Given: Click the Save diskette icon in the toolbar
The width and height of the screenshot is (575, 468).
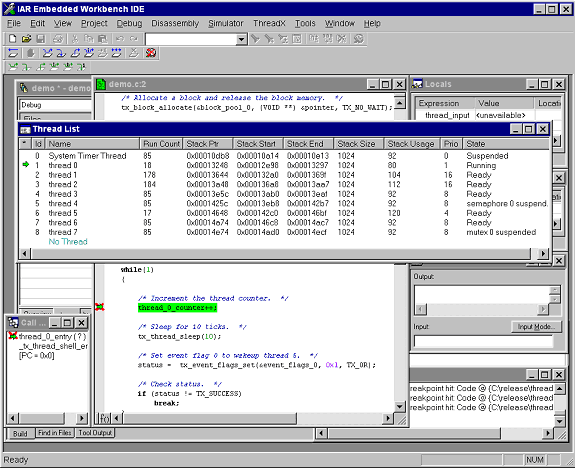Looking at the screenshot, I should coord(40,39).
